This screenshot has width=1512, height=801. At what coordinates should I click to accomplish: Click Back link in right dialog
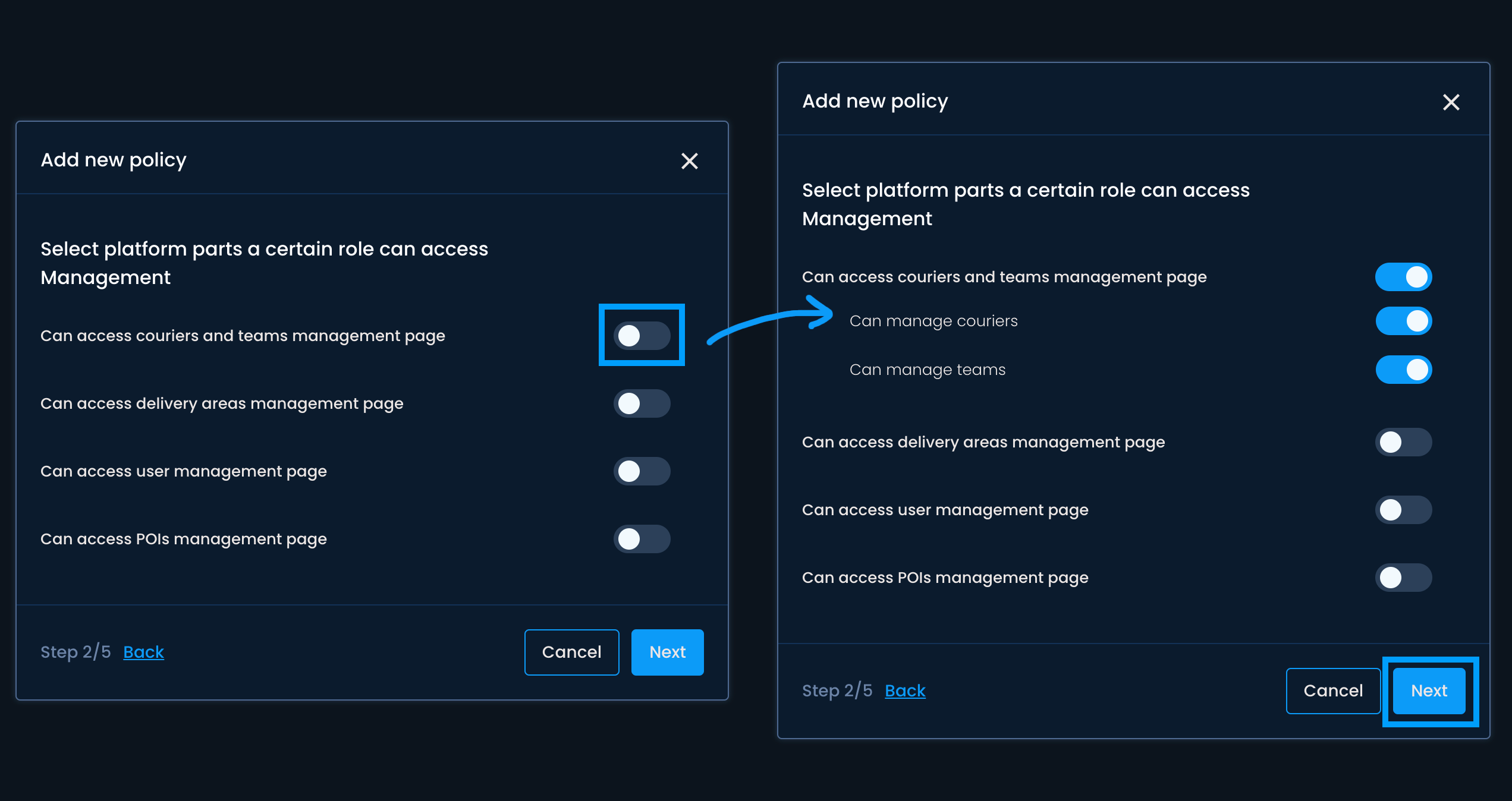point(905,690)
